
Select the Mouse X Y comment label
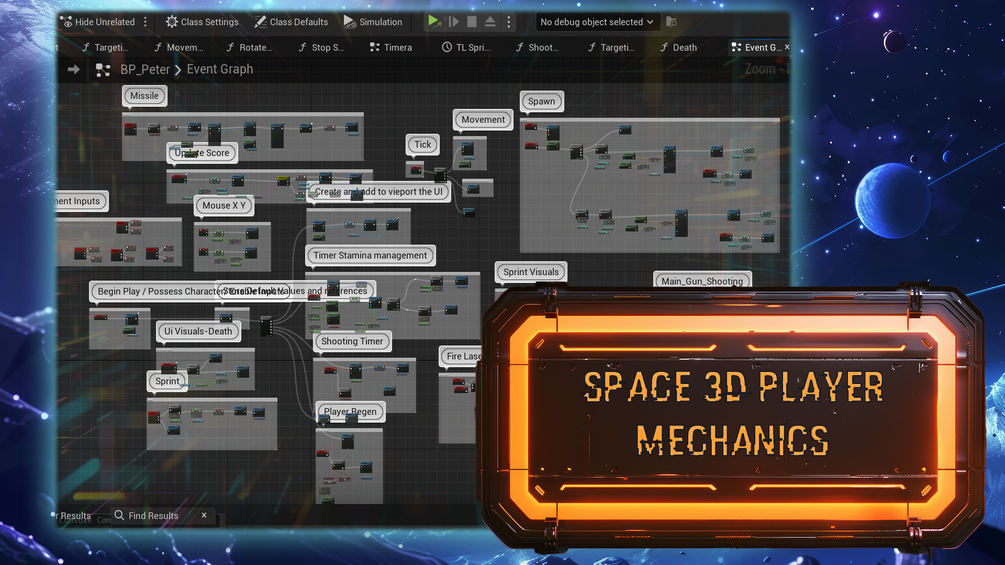(x=224, y=205)
